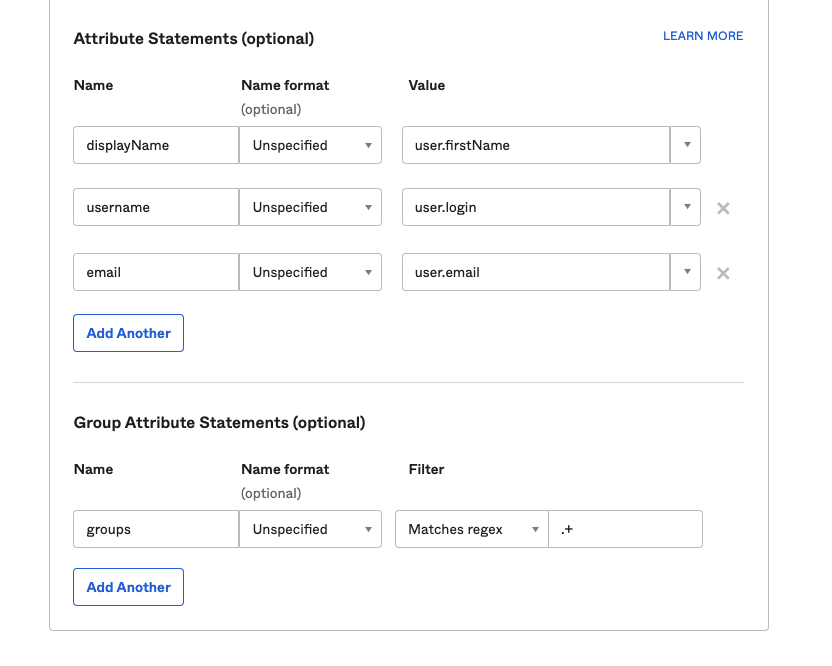Expand Name format for username row
832x666 pixels.
(310, 207)
